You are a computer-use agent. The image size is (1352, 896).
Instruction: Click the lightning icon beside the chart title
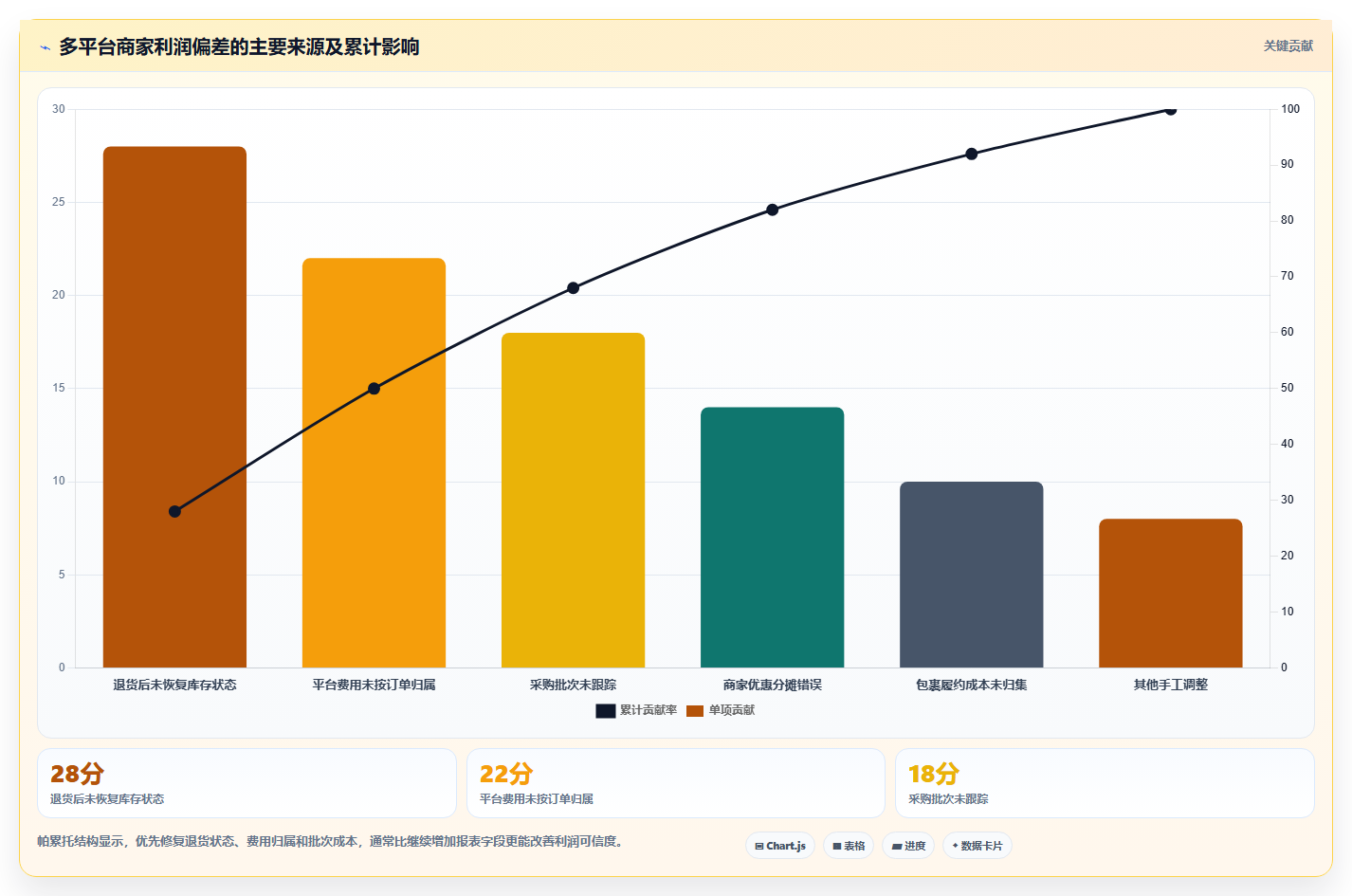[45, 47]
